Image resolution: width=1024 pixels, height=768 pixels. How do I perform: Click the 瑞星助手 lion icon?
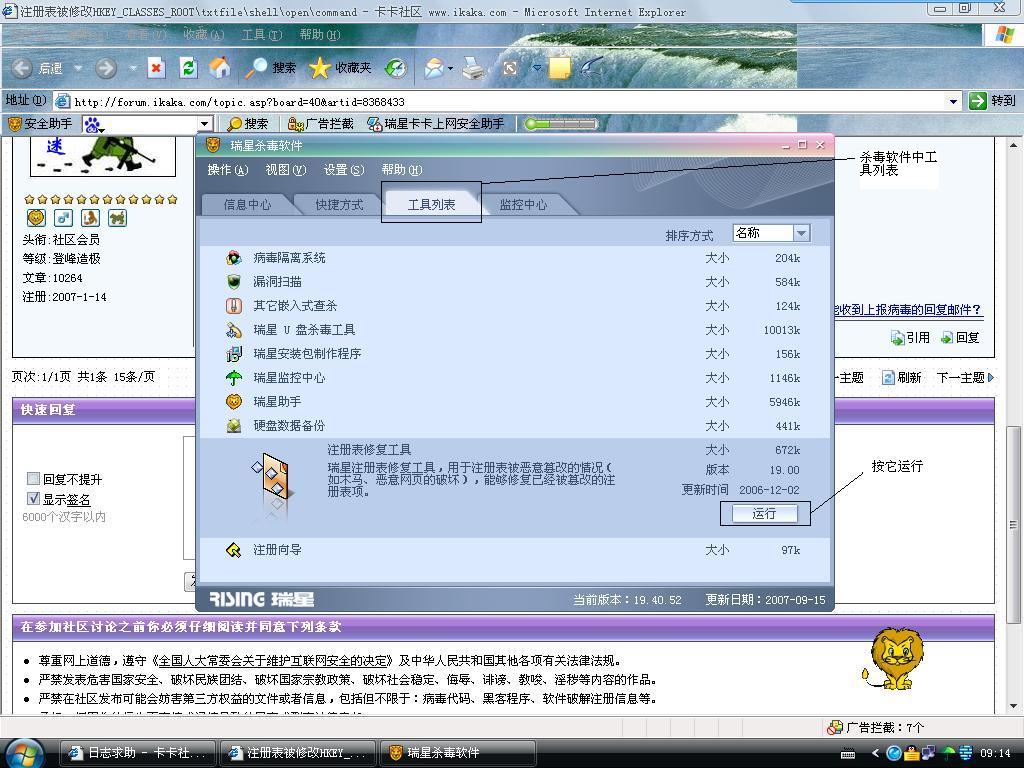[x=234, y=402]
